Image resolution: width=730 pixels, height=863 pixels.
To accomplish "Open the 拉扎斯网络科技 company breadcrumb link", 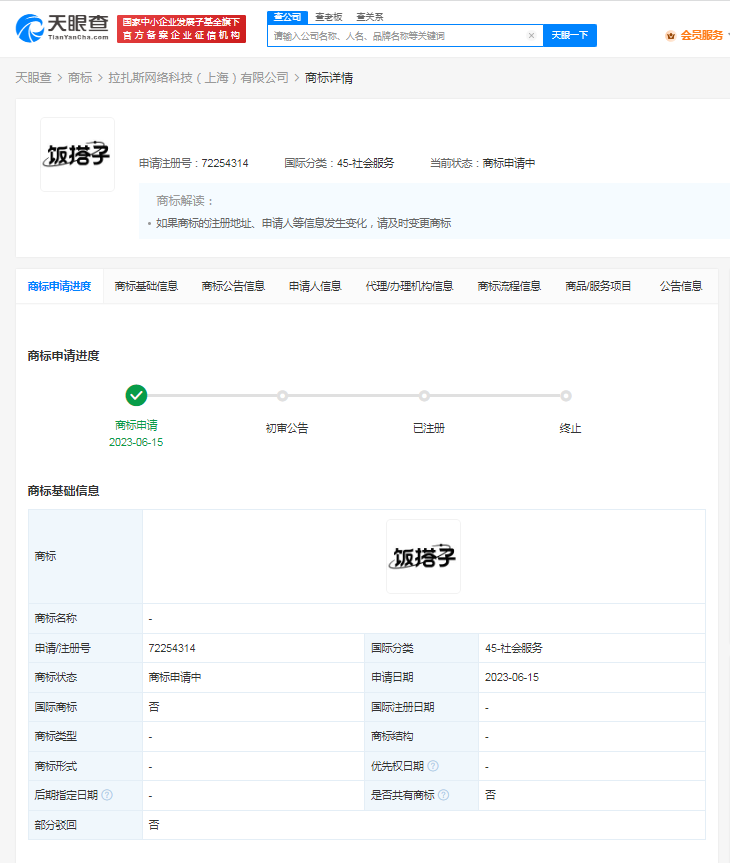I will 198,78.
